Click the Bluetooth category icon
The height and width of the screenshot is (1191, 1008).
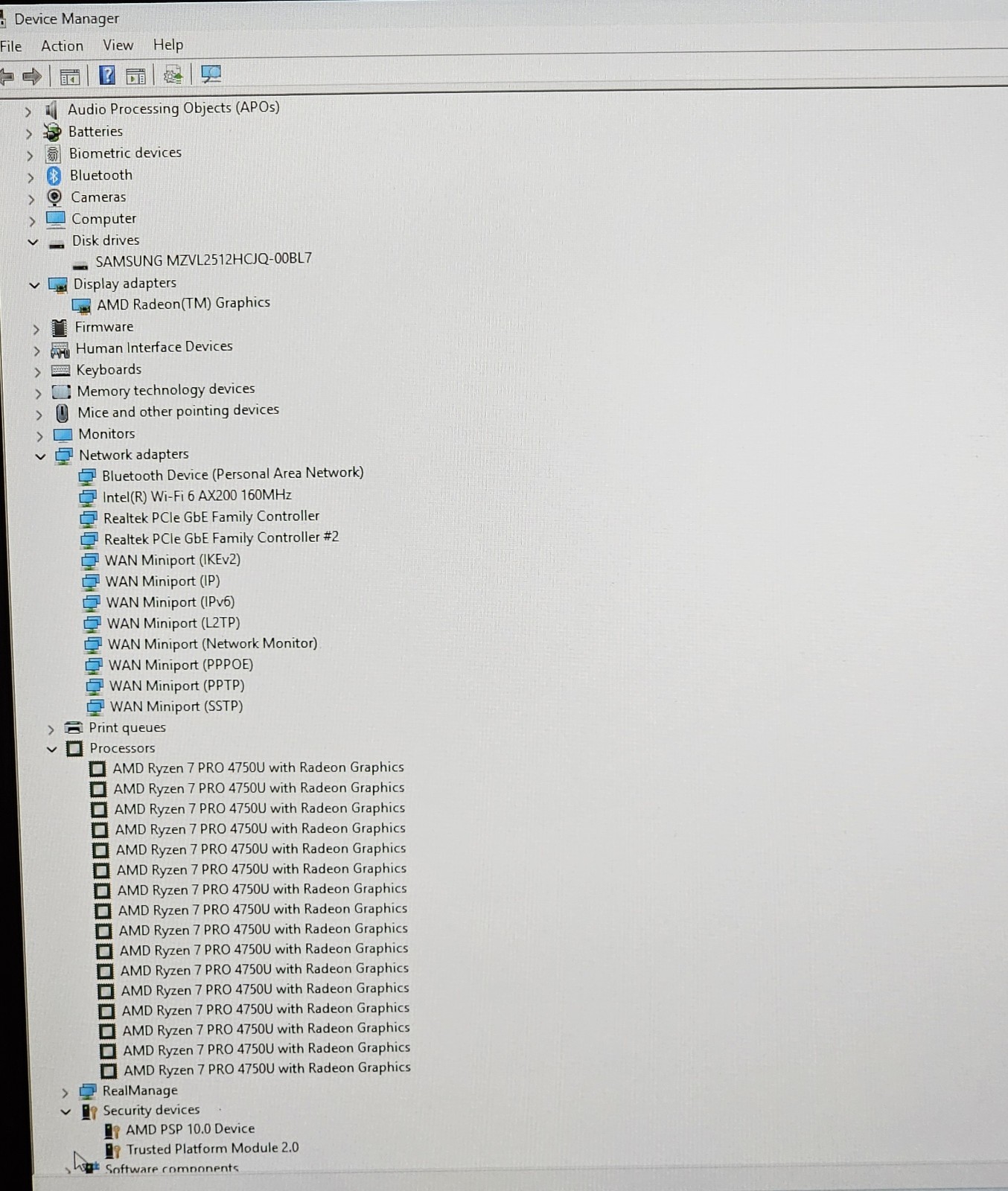pyautogui.click(x=54, y=176)
